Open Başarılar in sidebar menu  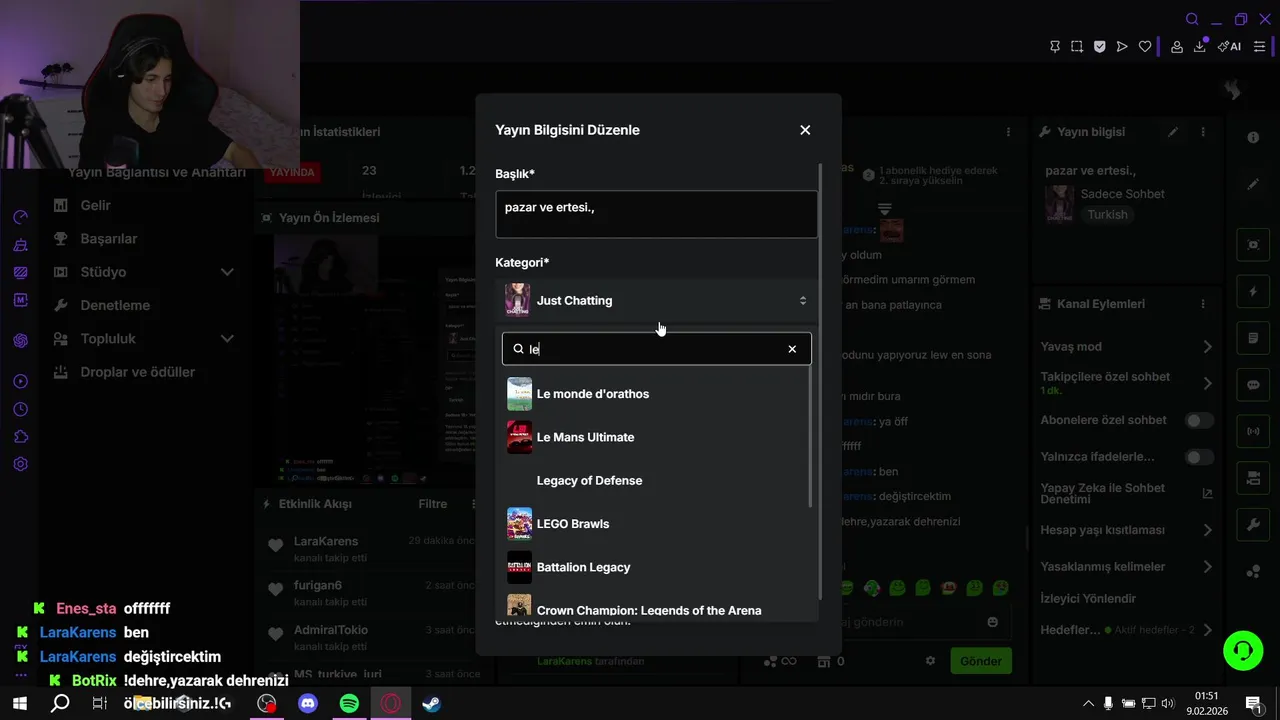[109, 239]
